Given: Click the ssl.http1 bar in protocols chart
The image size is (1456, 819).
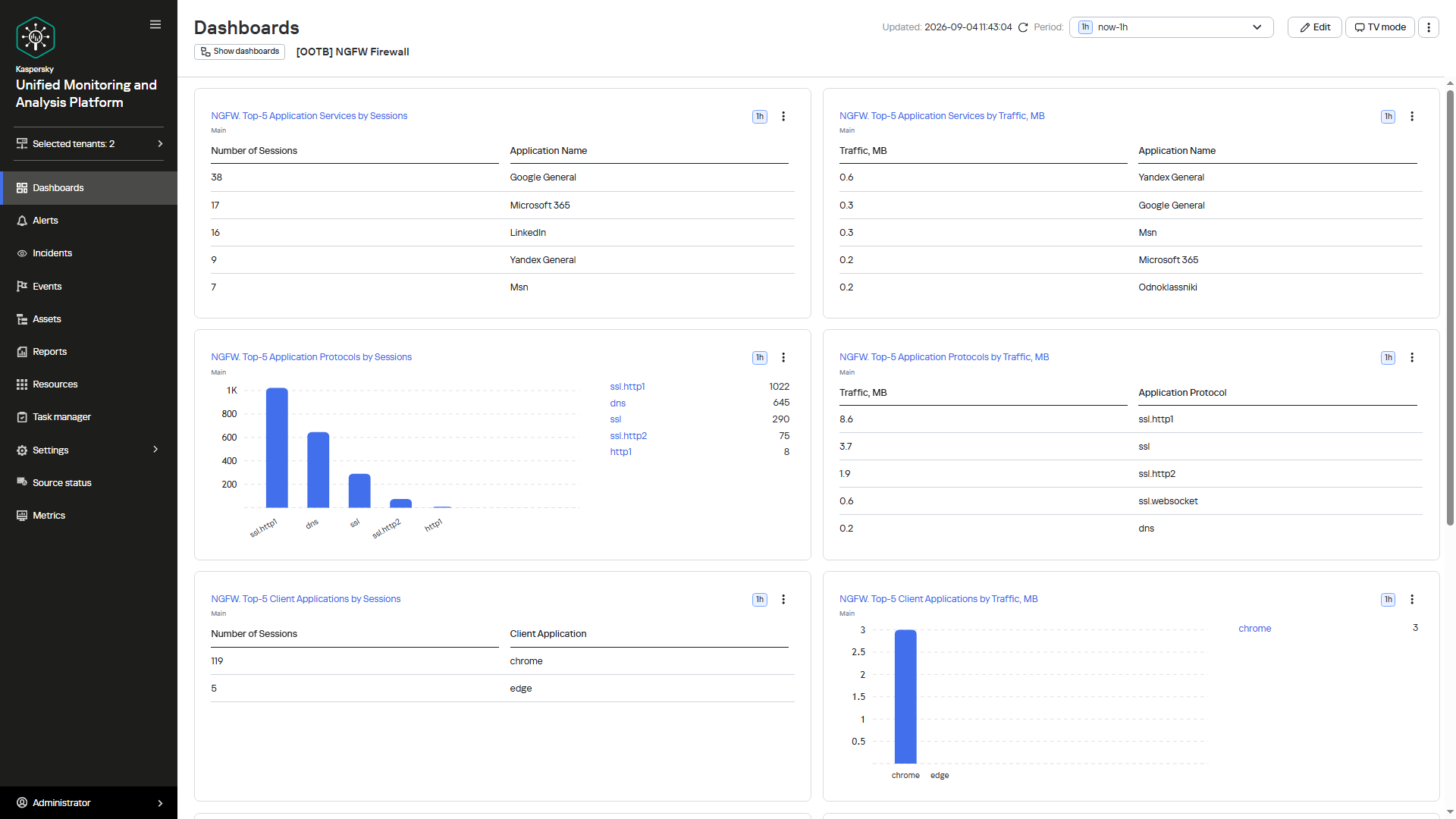Looking at the screenshot, I should pyautogui.click(x=277, y=447).
